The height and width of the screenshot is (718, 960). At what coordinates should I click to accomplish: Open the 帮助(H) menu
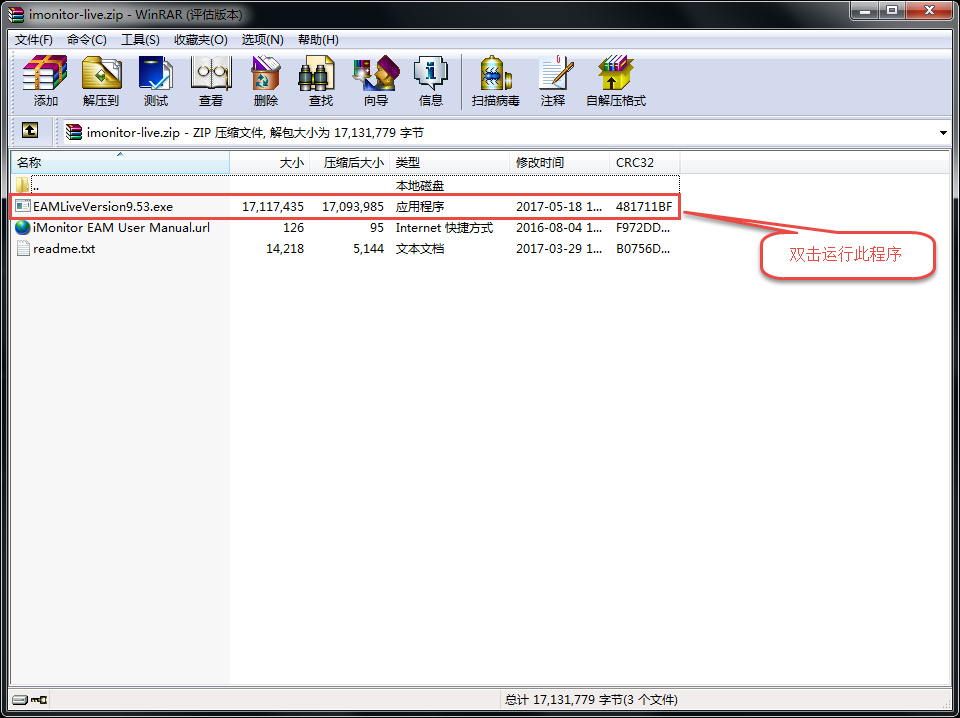318,40
